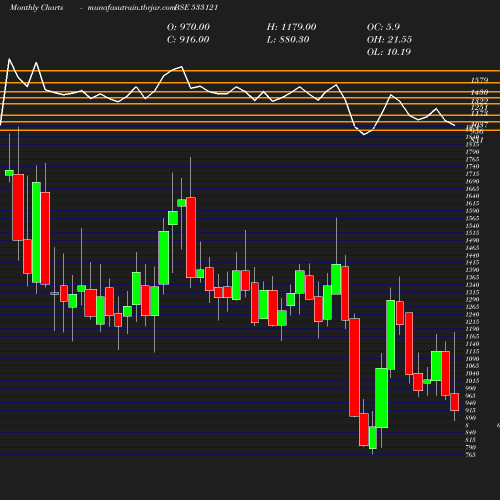Image resolution: width=500 pixels, height=500 pixels.
Task: Select the open value 'O: 970.00'
Action: (x=188, y=27)
